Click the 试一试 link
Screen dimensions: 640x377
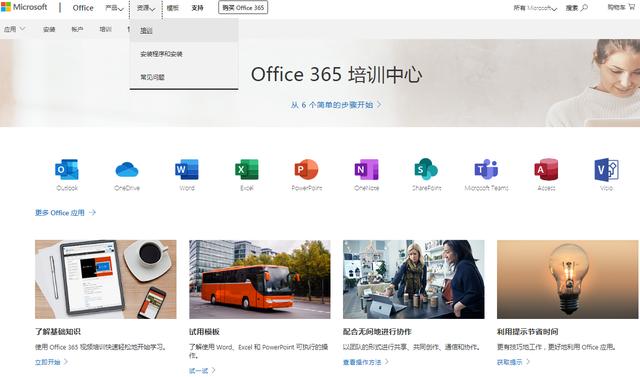coord(202,370)
